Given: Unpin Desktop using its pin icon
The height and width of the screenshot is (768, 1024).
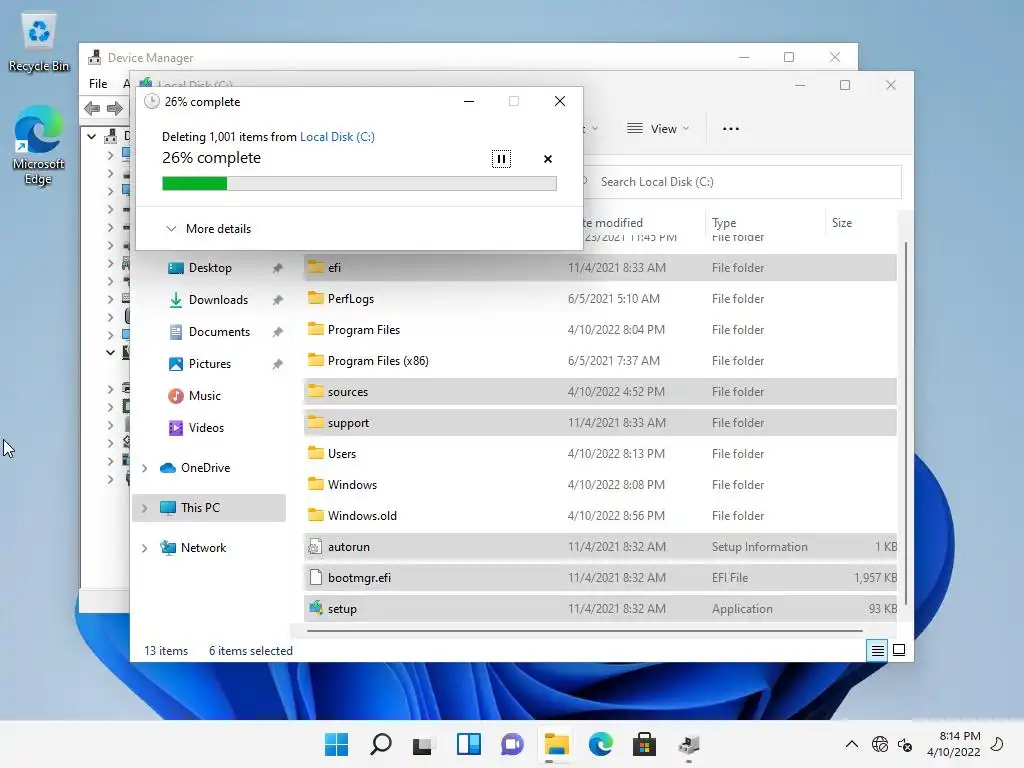Looking at the screenshot, I should click(x=278, y=268).
